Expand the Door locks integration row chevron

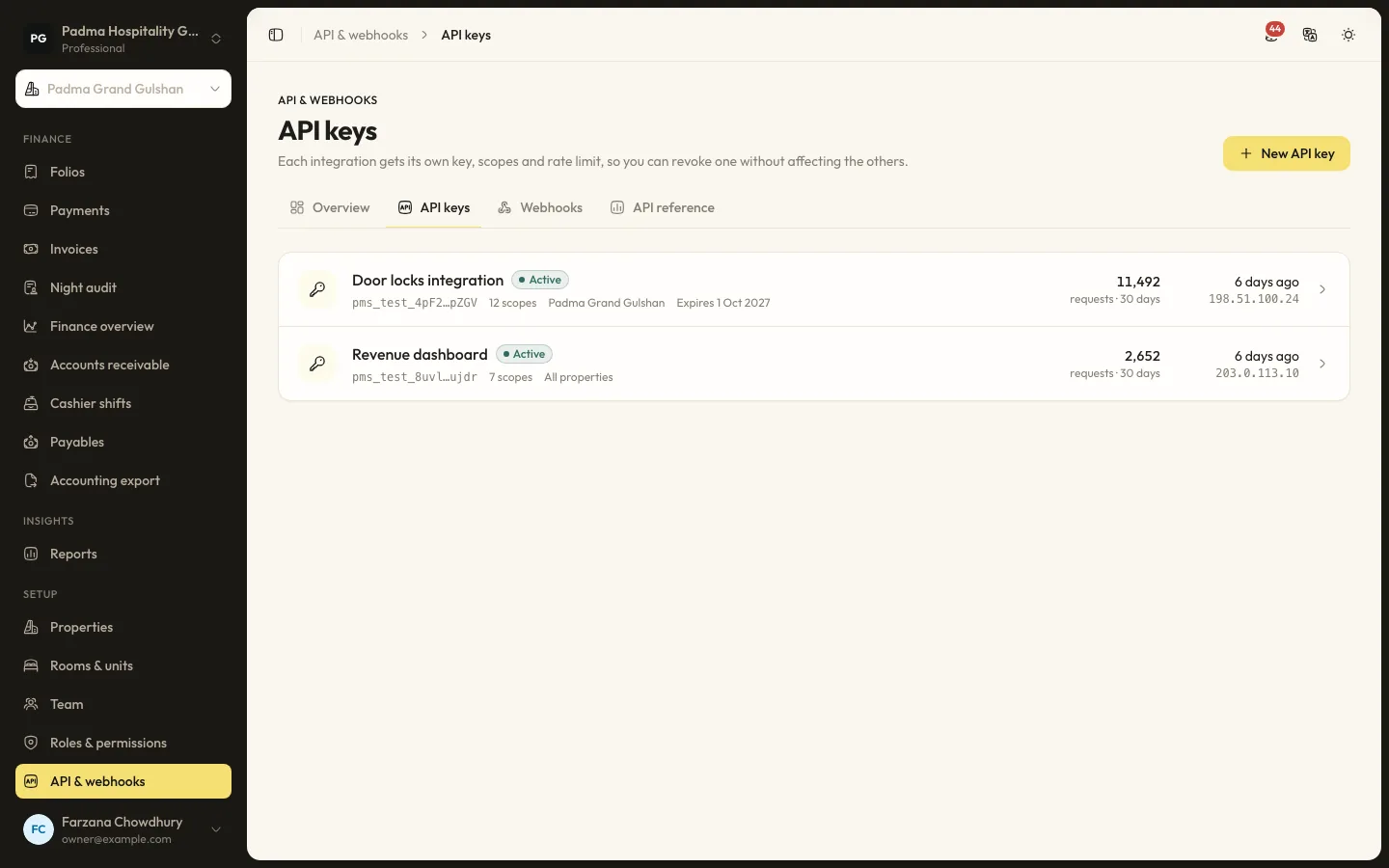pos(1322,289)
